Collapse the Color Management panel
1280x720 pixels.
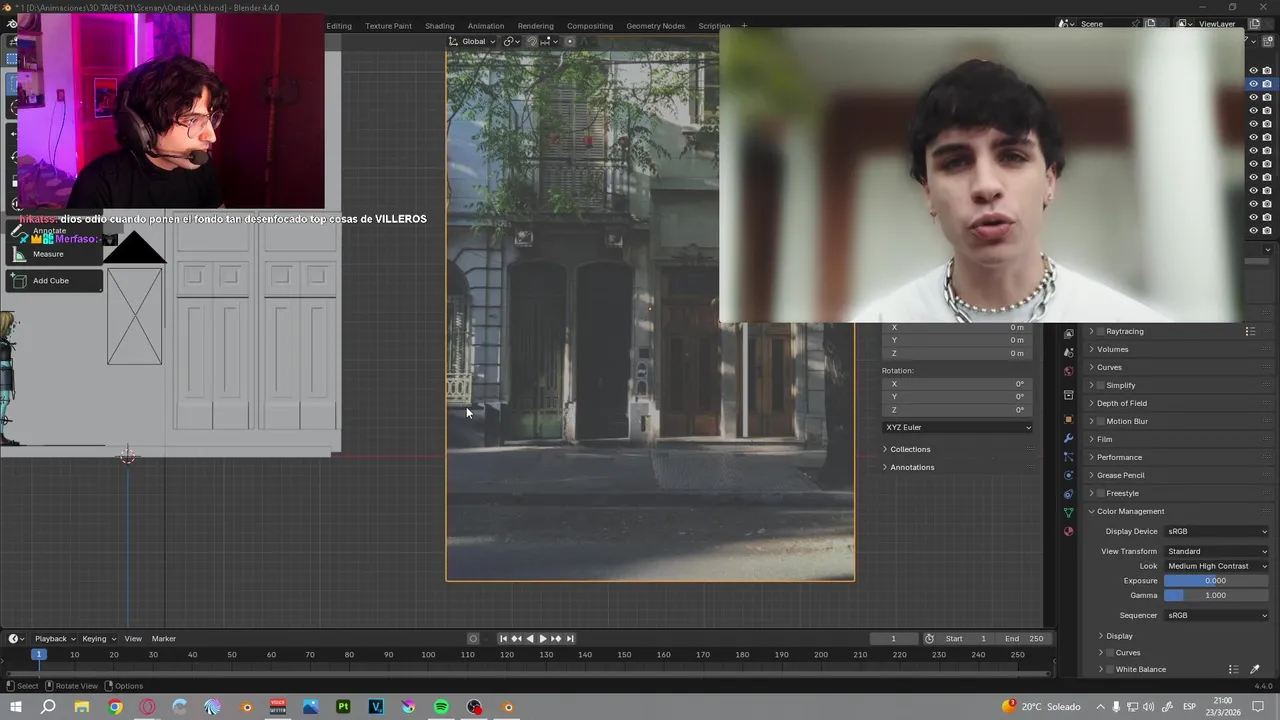click(1130, 511)
